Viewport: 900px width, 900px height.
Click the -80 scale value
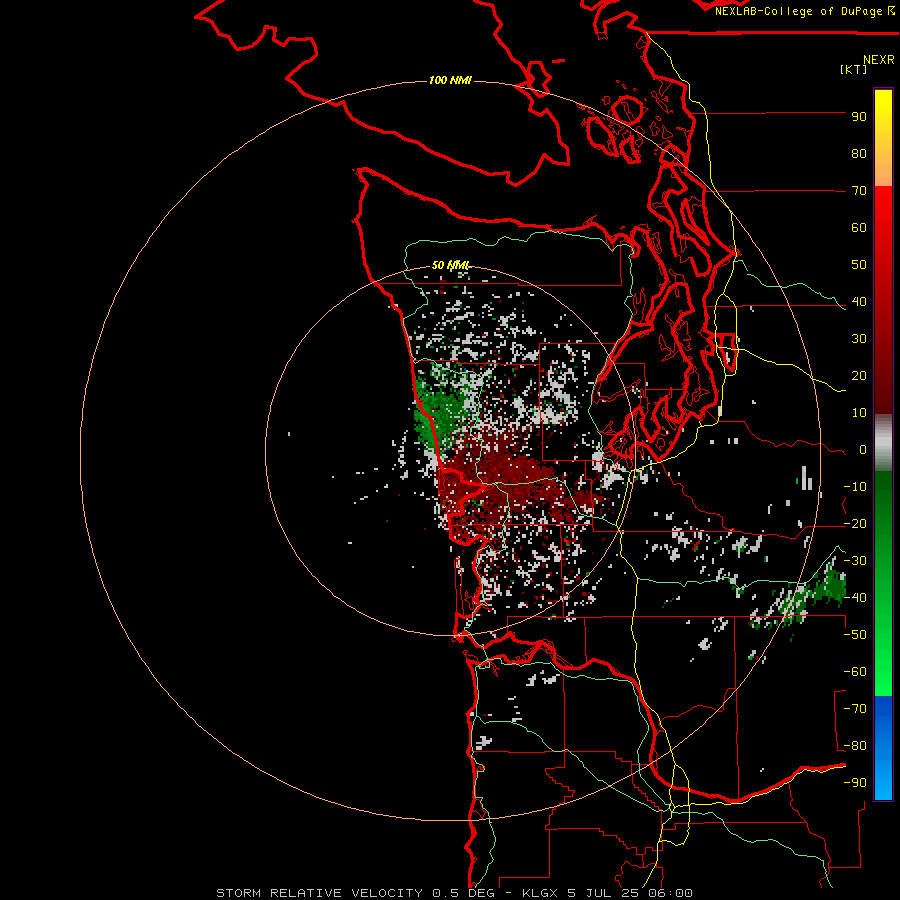pyautogui.click(x=855, y=746)
